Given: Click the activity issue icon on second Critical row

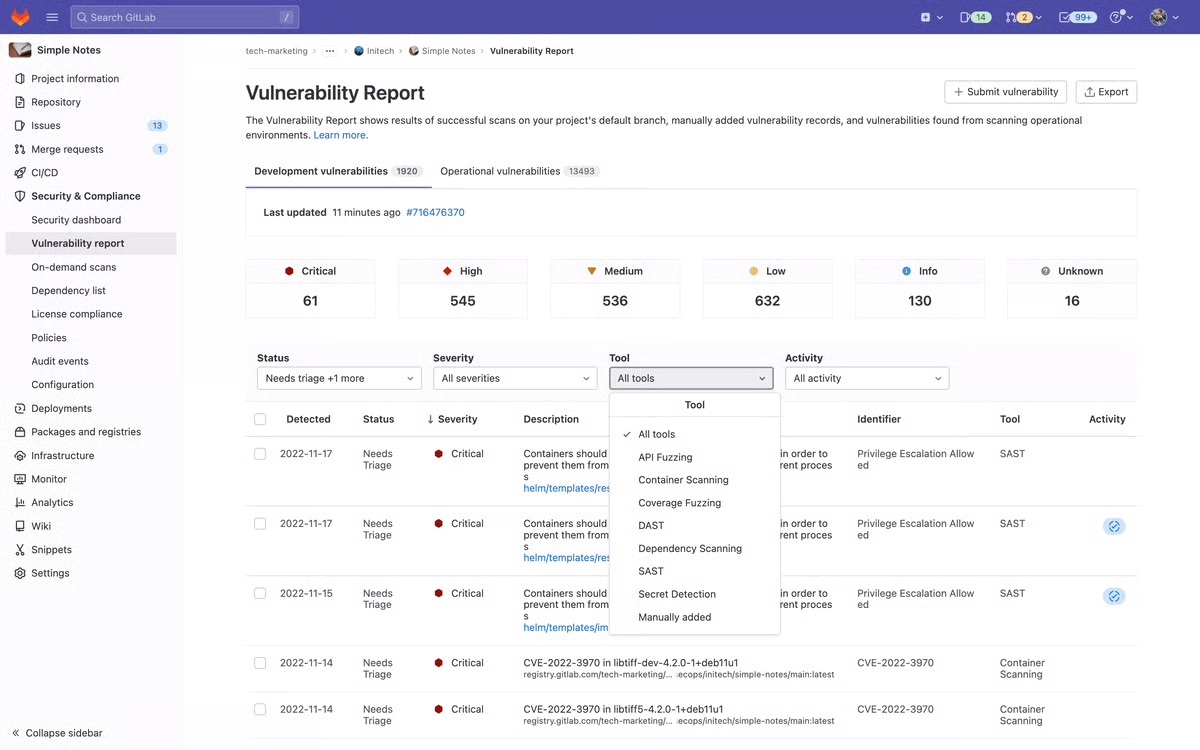Looking at the screenshot, I should click(1114, 525).
